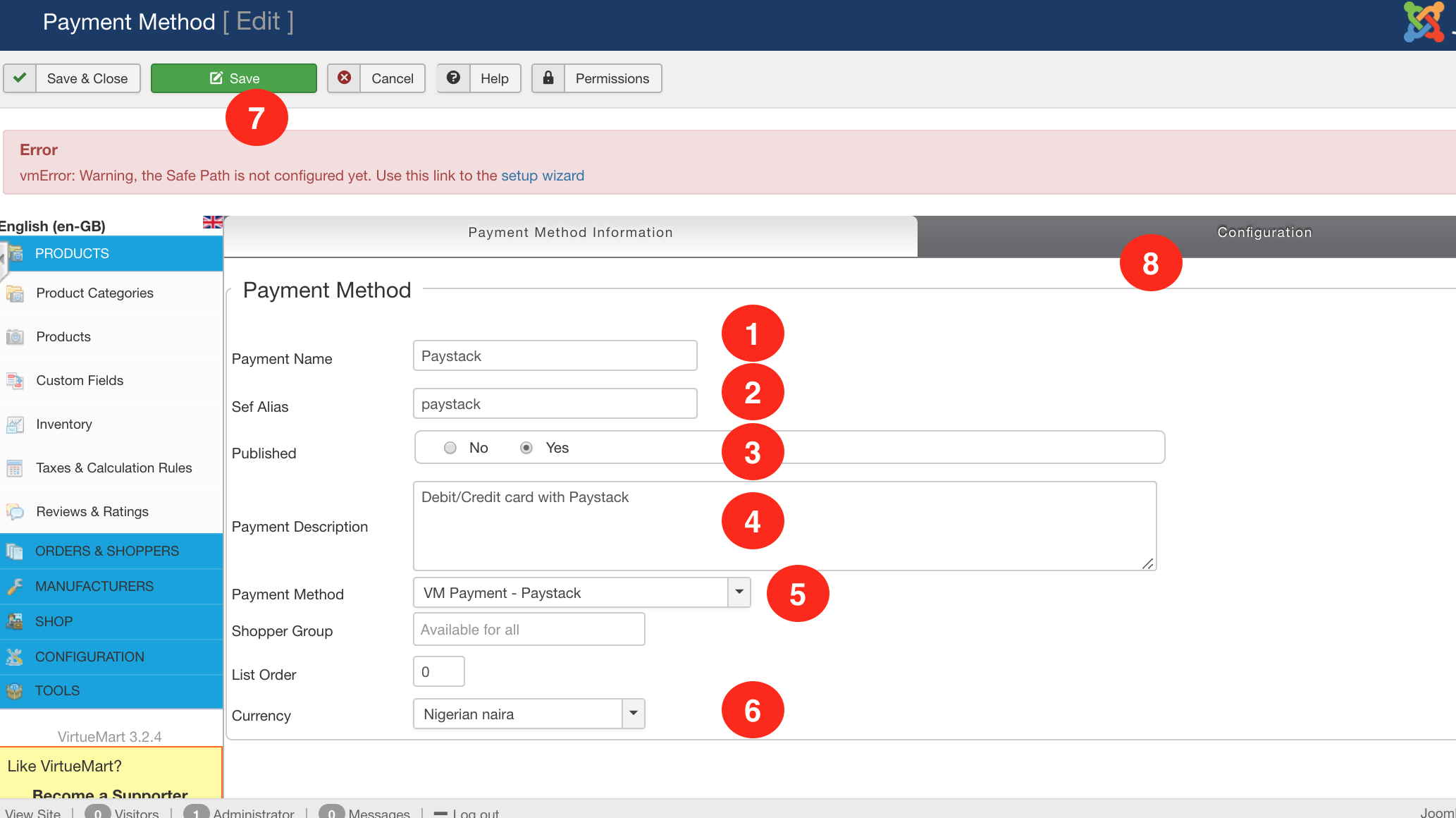Click the green Save button
The image size is (1456, 818).
coord(234,78)
